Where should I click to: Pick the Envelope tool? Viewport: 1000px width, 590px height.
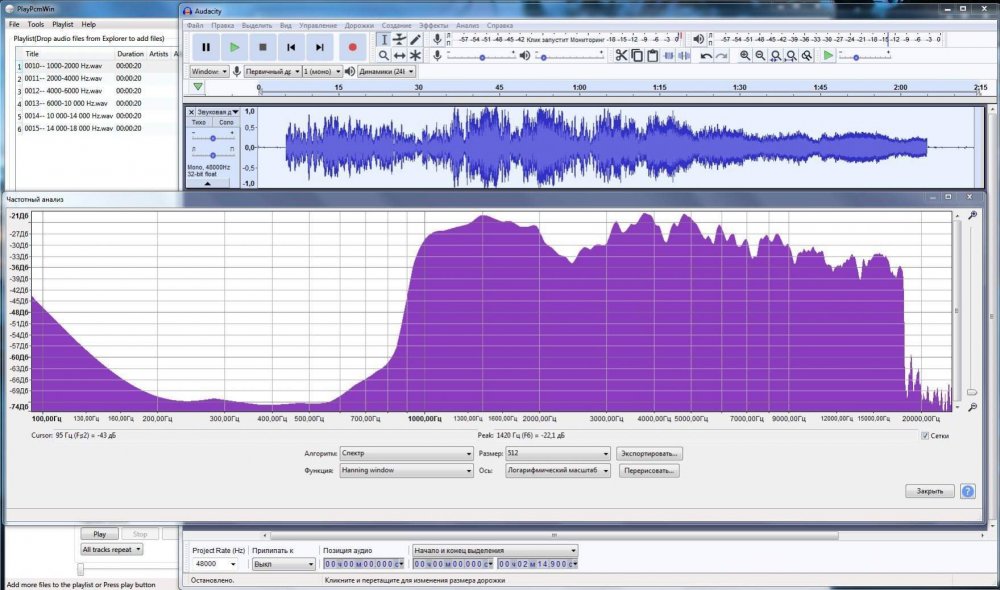(400, 39)
